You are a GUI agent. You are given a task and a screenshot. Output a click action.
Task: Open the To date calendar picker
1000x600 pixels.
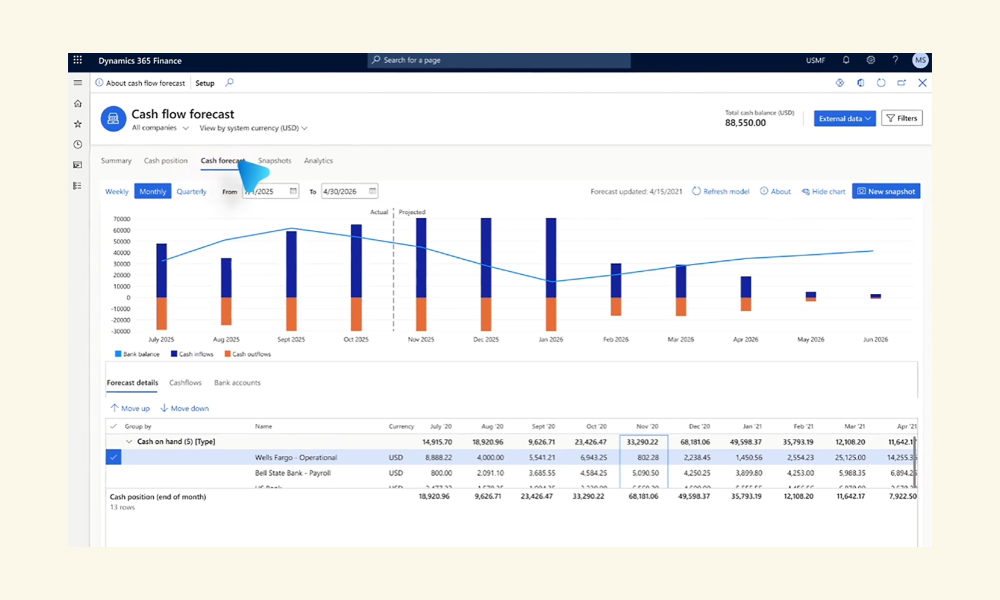(x=372, y=191)
